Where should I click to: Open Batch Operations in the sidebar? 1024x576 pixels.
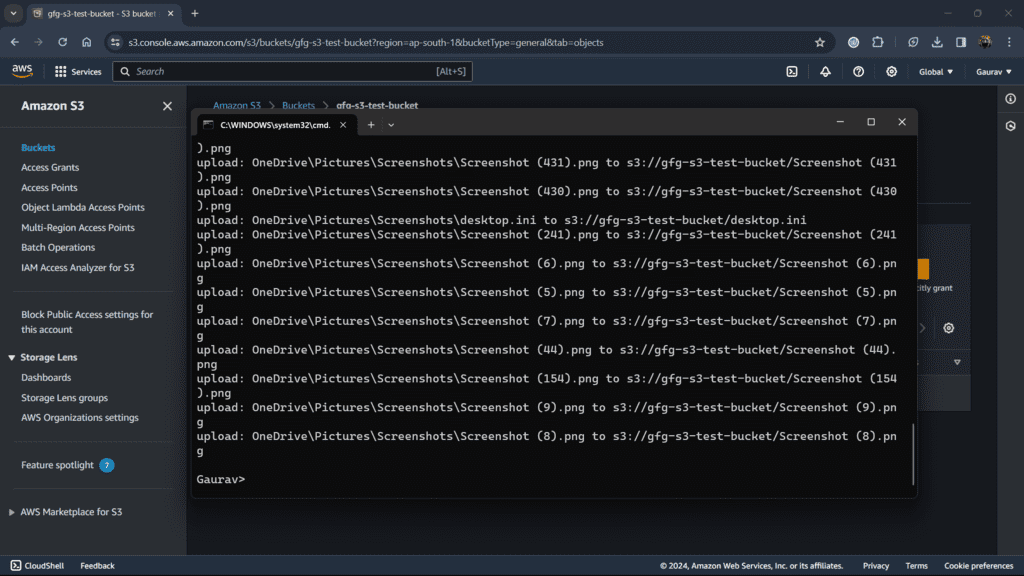point(58,248)
